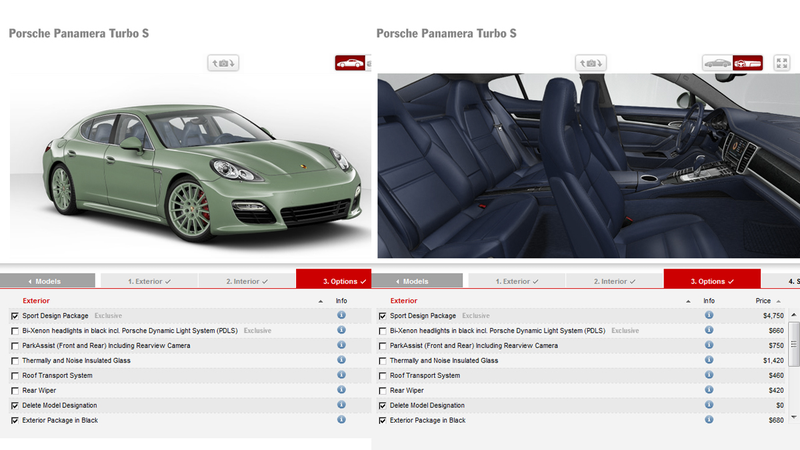Uncheck Delete Model Designation in right panel
800x450 pixels.
coord(383,406)
